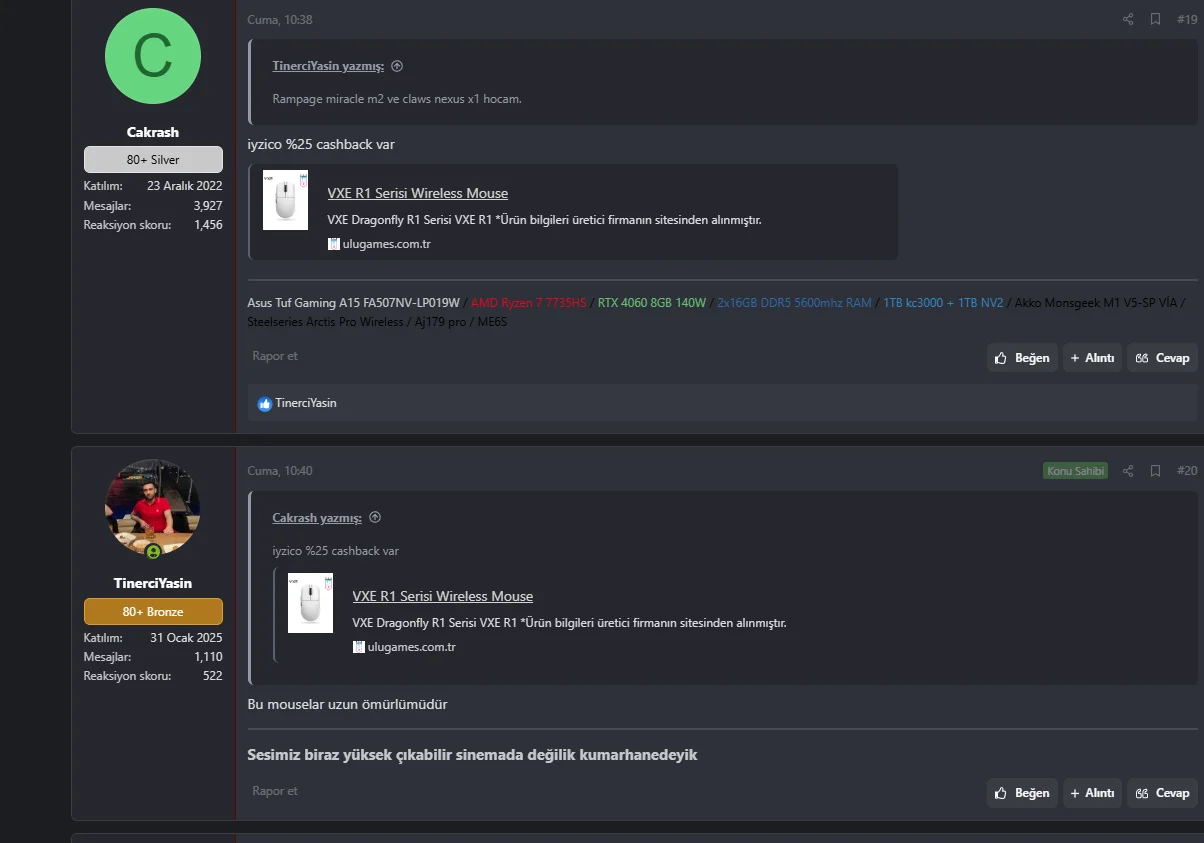Click share icon on post #19
Image resolution: width=1204 pixels, height=843 pixels.
(x=1128, y=19)
